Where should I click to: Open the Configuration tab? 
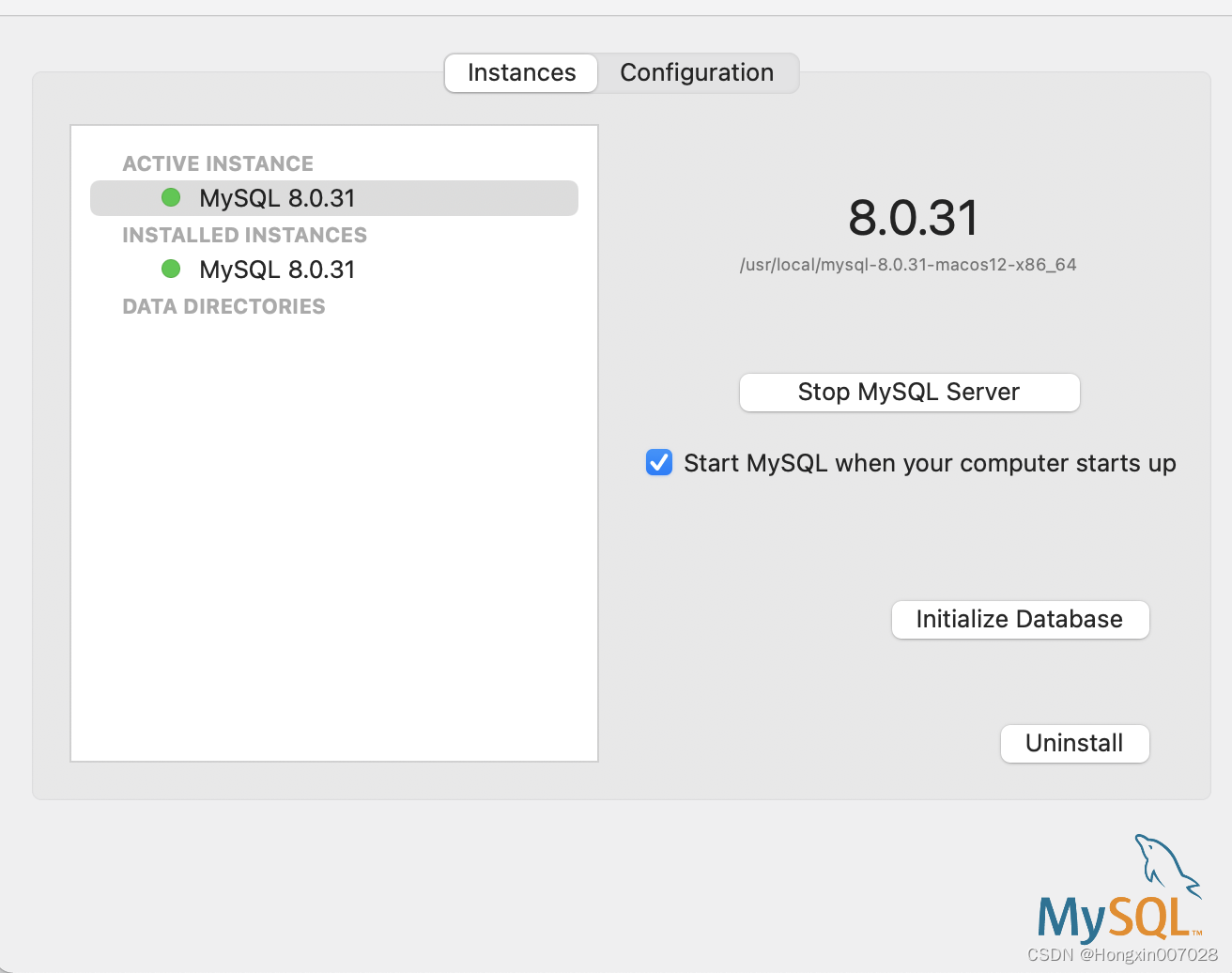tap(697, 73)
